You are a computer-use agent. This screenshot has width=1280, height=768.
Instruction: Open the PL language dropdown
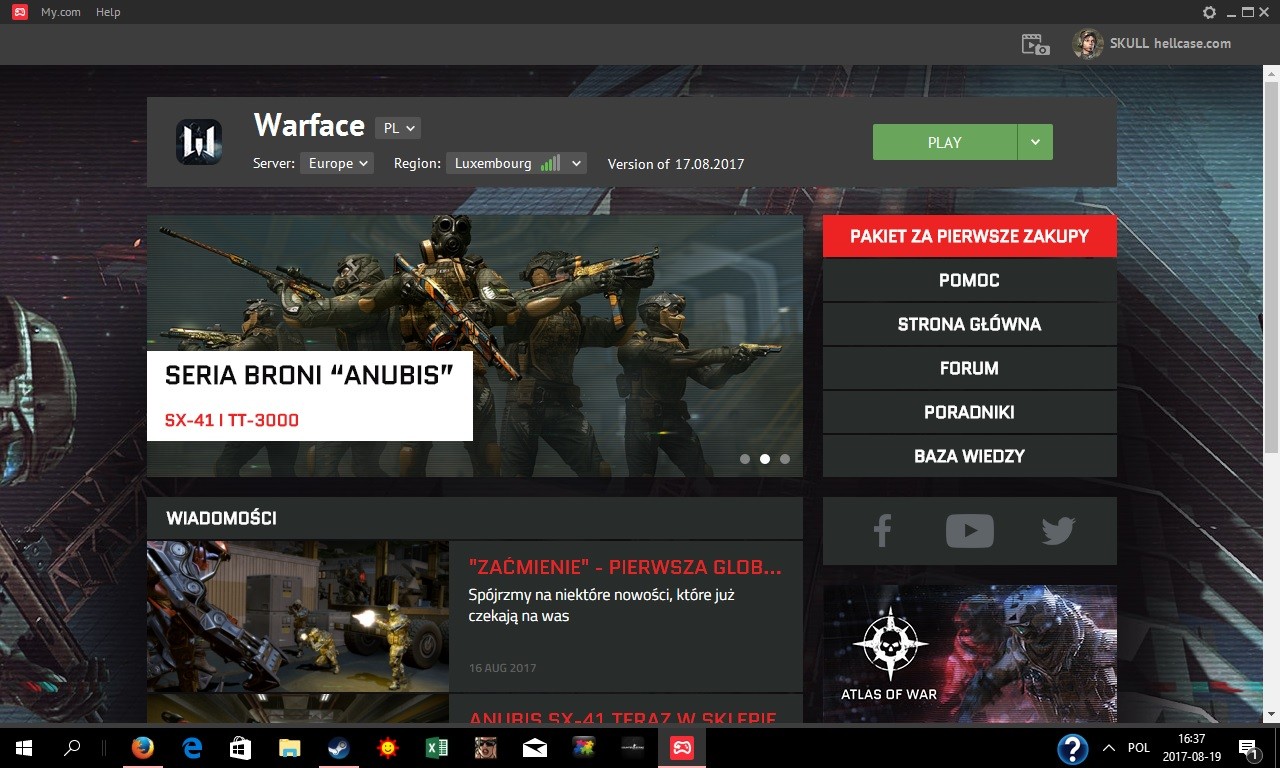tap(398, 129)
